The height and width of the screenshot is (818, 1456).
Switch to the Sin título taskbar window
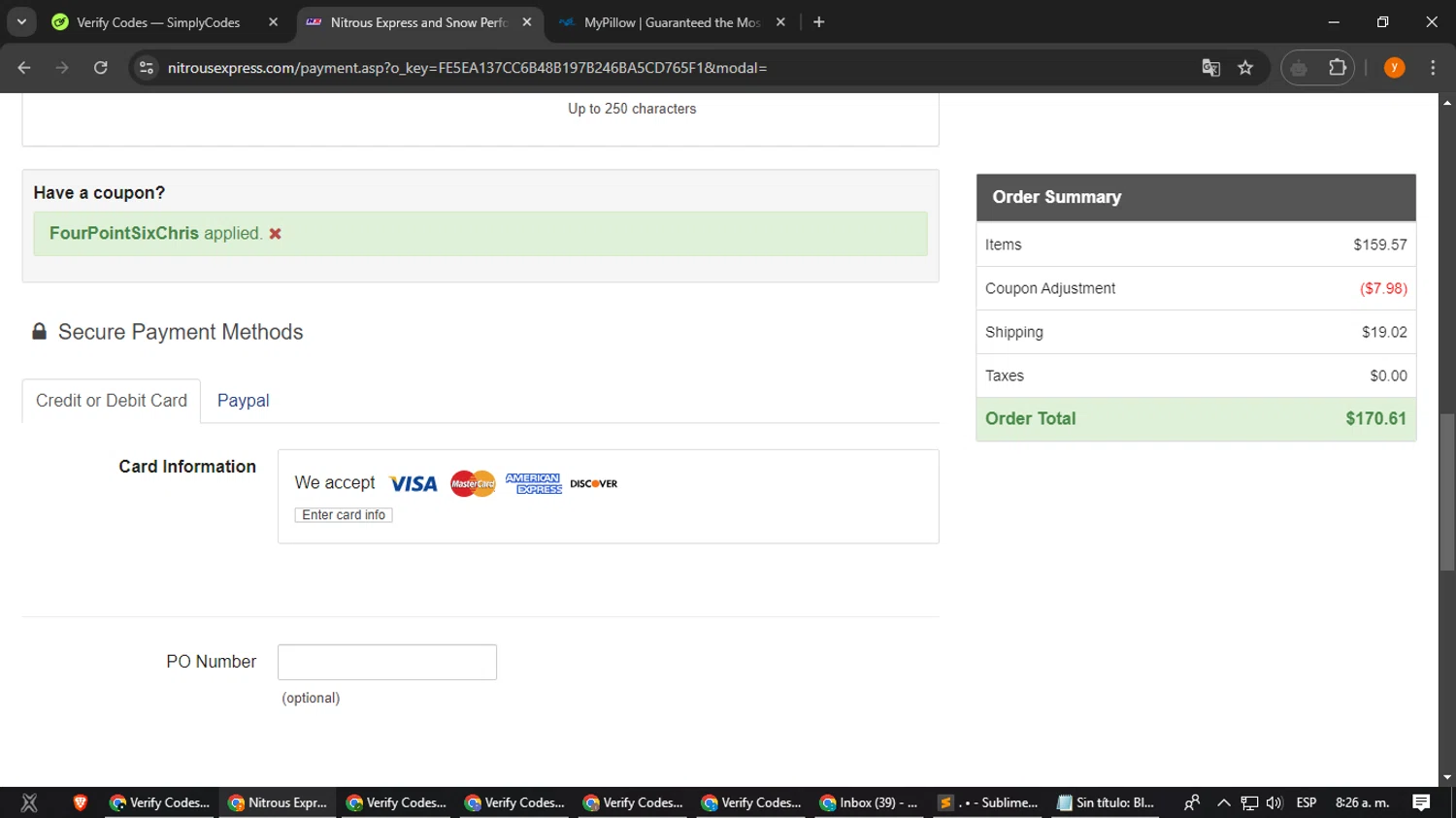tap(1107, 802)
